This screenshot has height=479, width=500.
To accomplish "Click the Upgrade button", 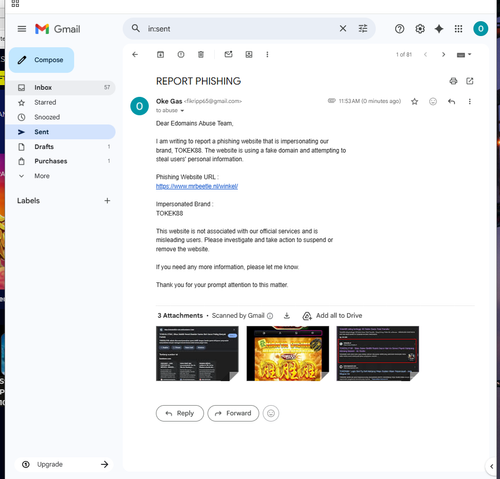I will (x=64, y=464).
